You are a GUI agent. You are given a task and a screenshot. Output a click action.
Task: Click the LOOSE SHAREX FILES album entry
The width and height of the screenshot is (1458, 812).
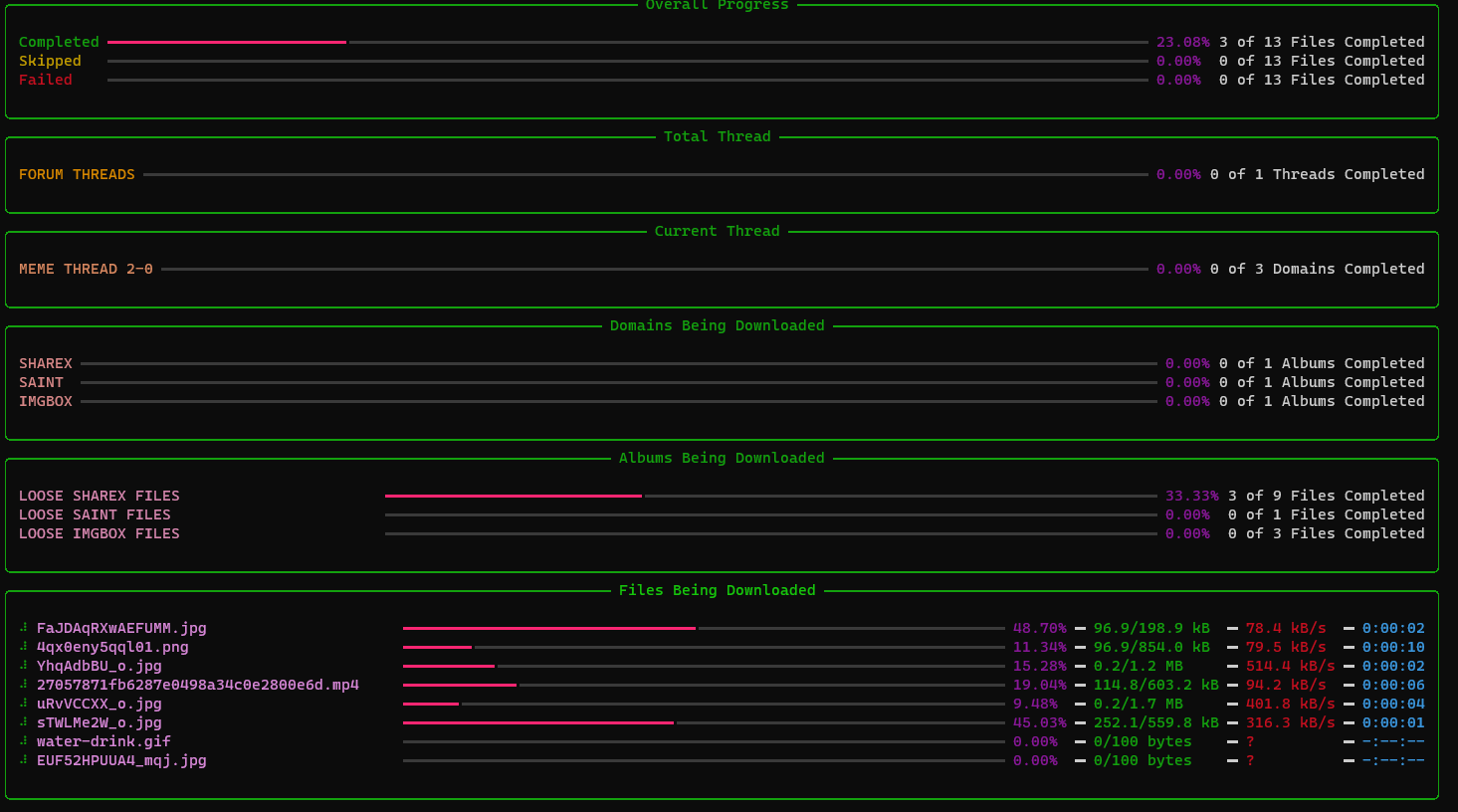pos(99,496)
